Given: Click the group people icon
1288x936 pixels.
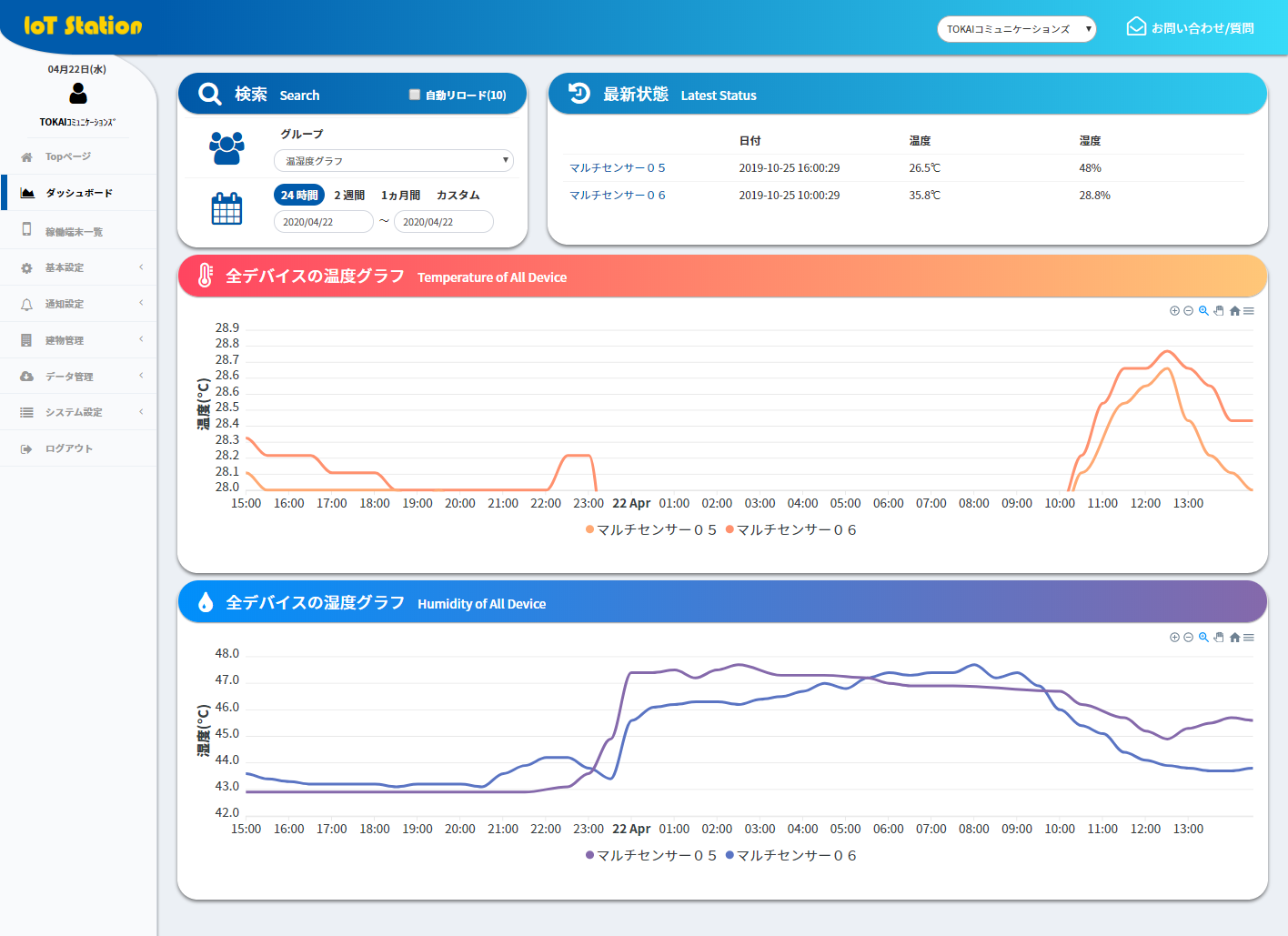Looking at the screenshot, I should 226,147.
